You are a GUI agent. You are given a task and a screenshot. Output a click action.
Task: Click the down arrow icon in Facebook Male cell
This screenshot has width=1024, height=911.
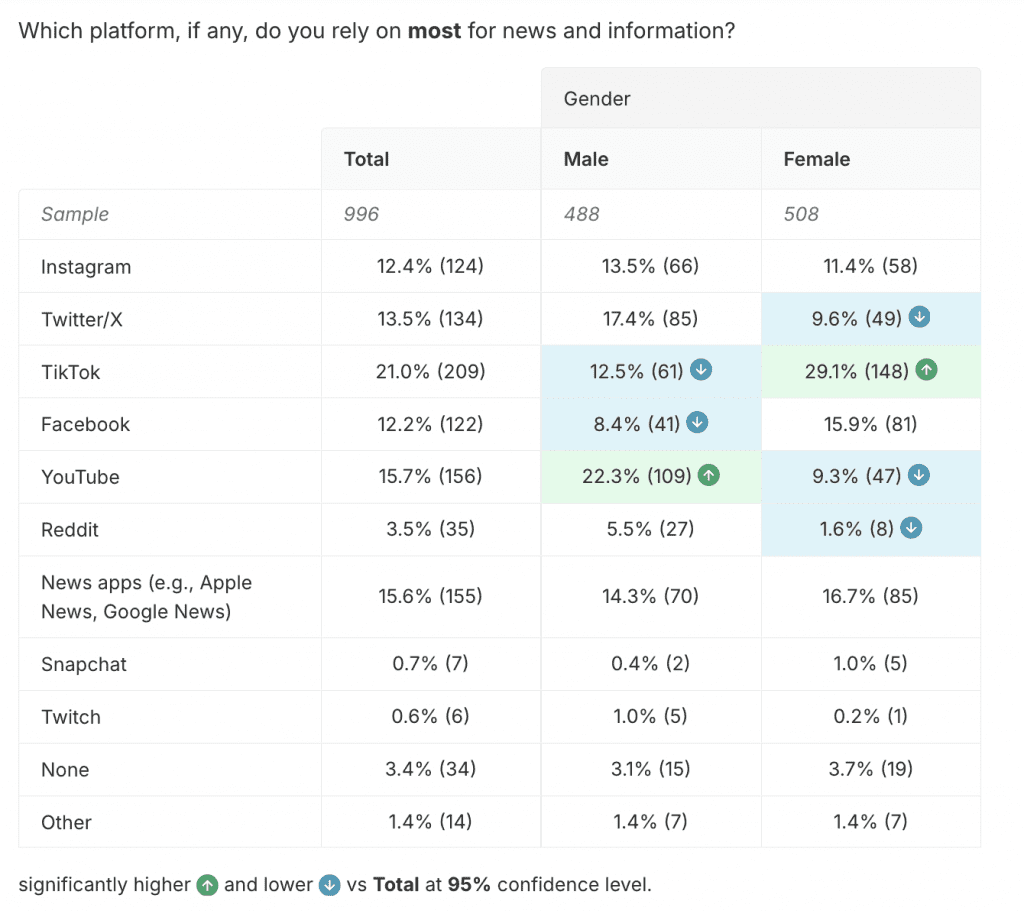698,423
